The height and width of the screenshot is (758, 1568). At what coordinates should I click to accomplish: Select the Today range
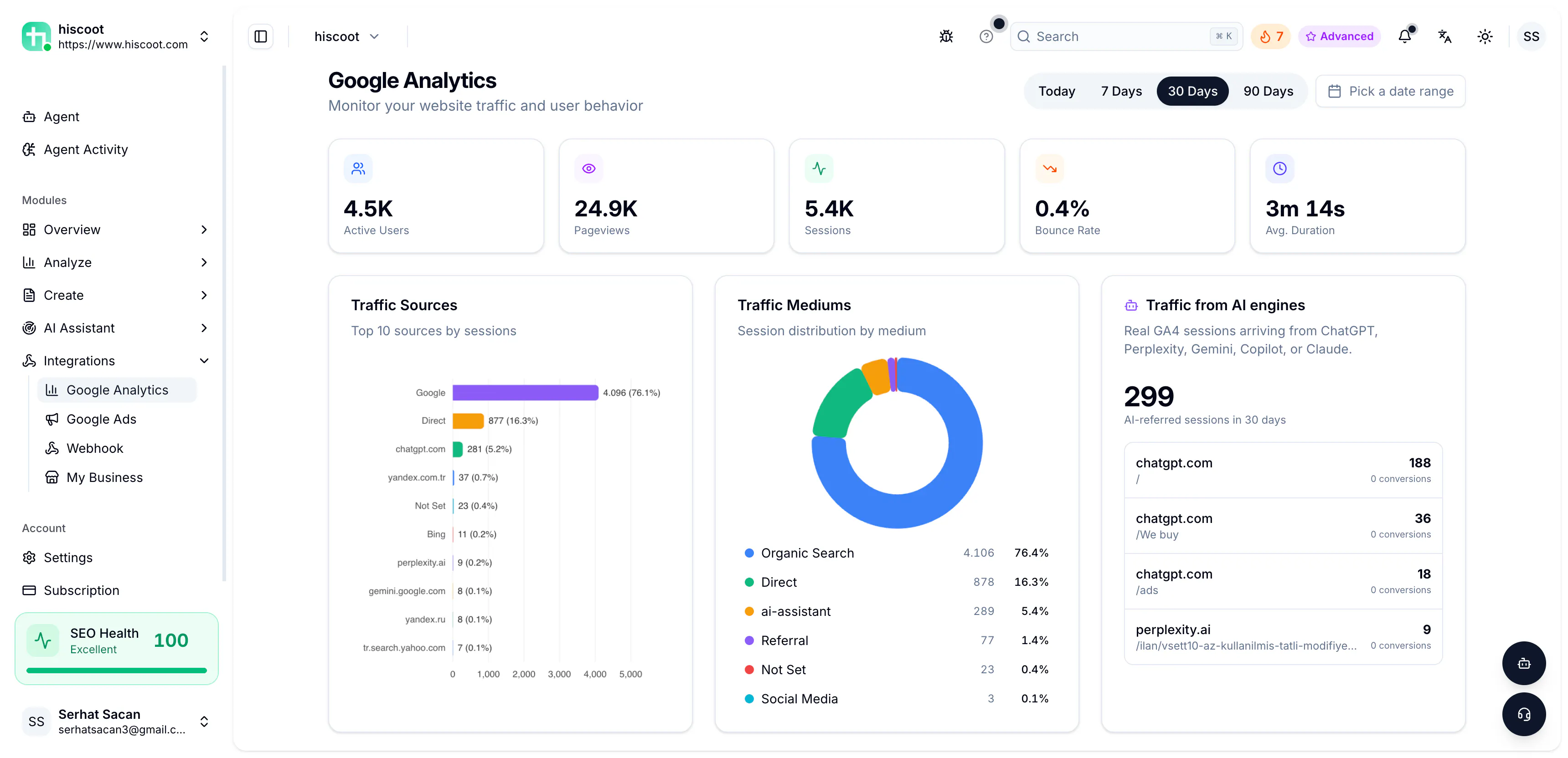pyautogui.click(x=1057, y=91)
